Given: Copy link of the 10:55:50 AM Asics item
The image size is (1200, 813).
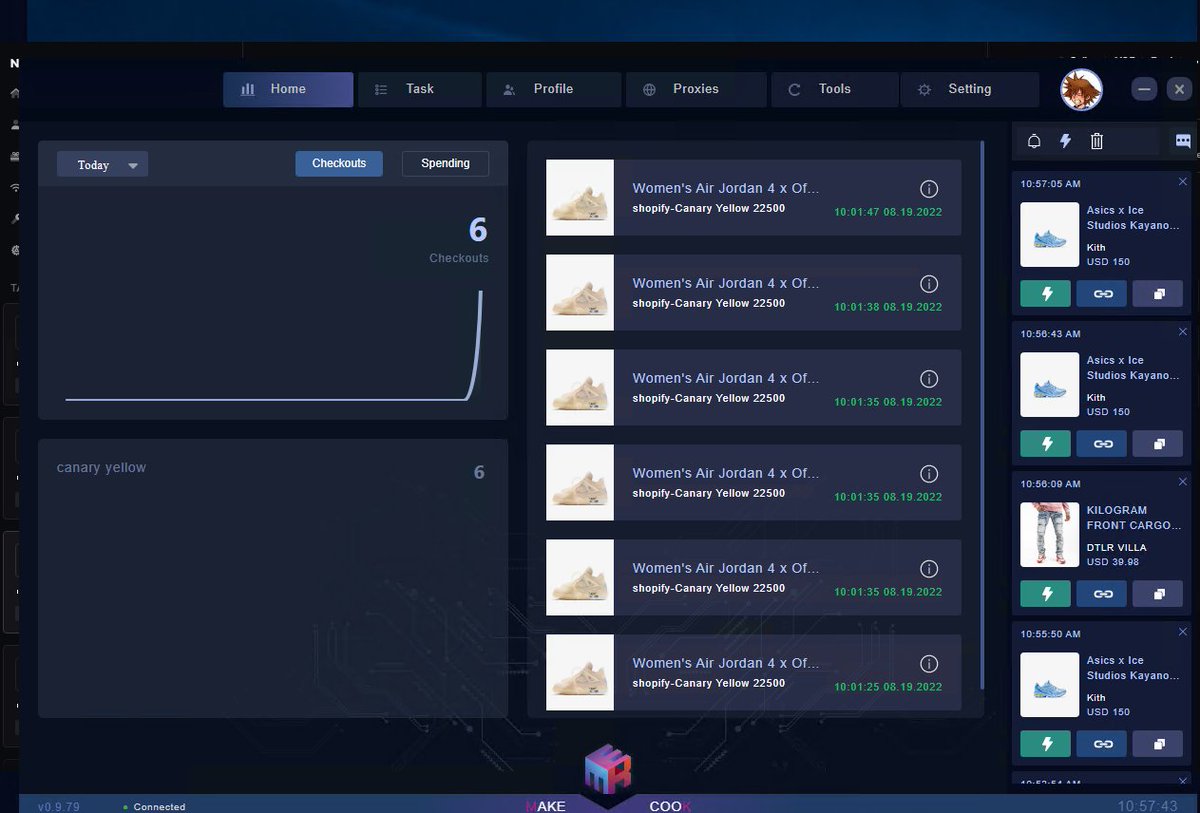Looking at the screenshot, I should pyautogui.click(x=1103, y=744).
